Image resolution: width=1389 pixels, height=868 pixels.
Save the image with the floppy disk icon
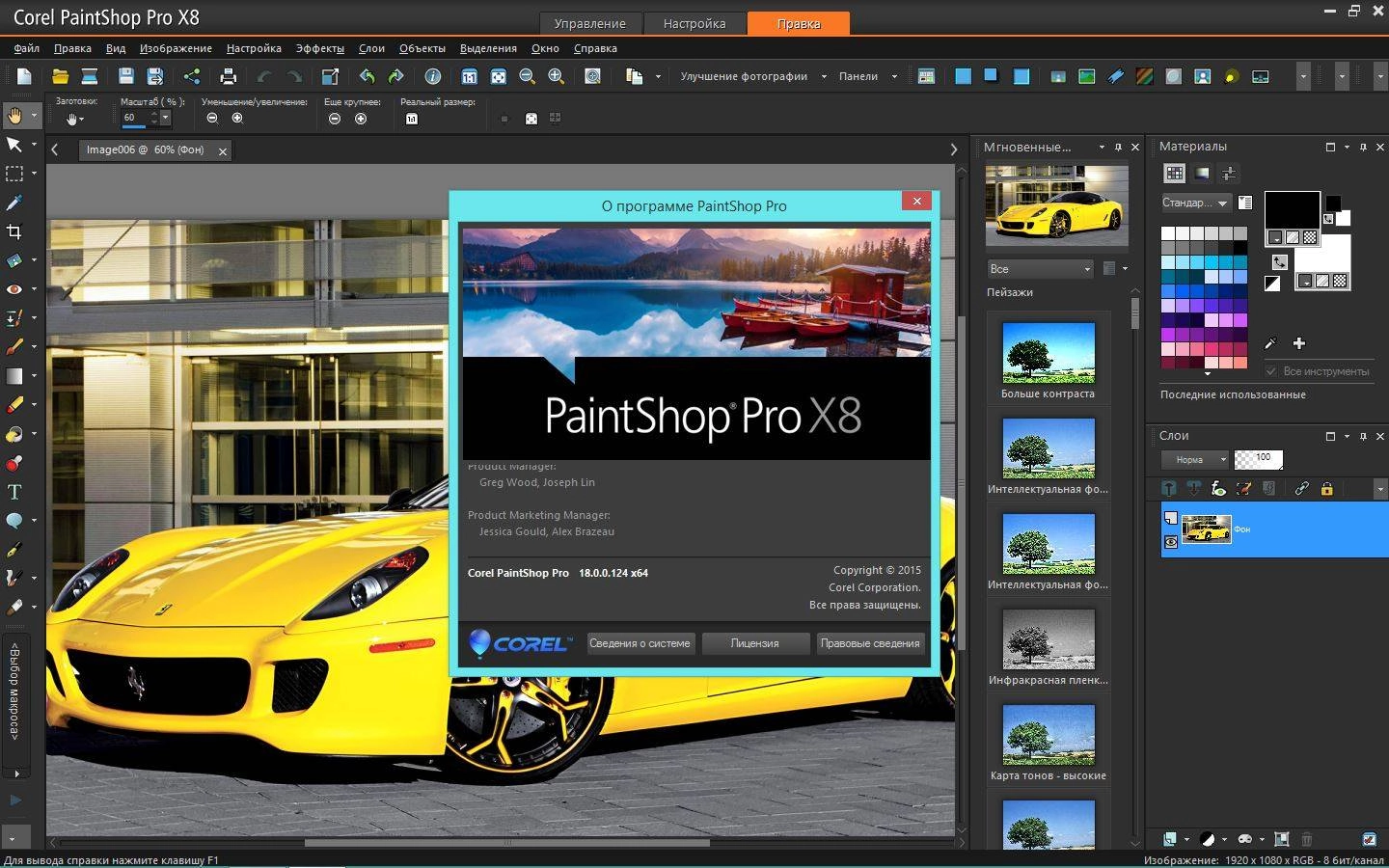[125, 76]
